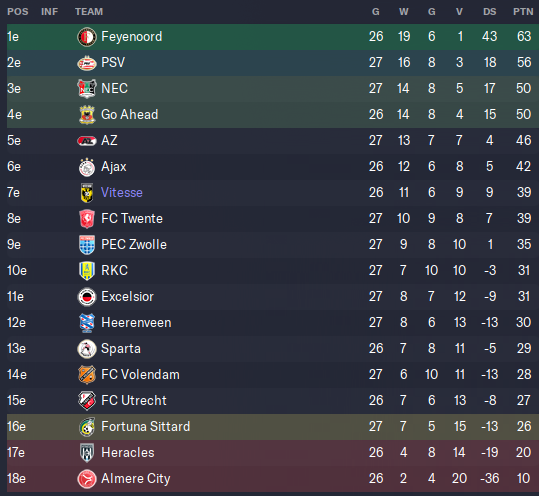Click the Heracles club crest
539x496 pixels.
point(87,453)
